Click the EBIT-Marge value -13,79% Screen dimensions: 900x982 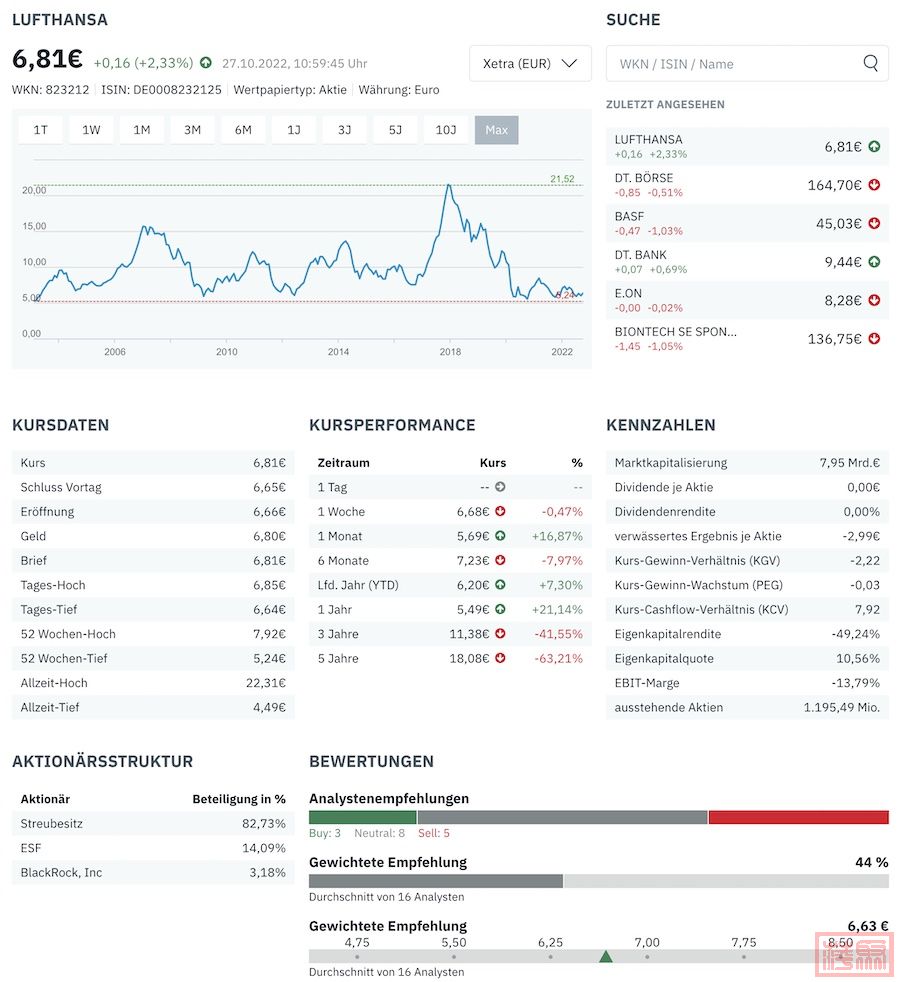[x=856, y=683]
